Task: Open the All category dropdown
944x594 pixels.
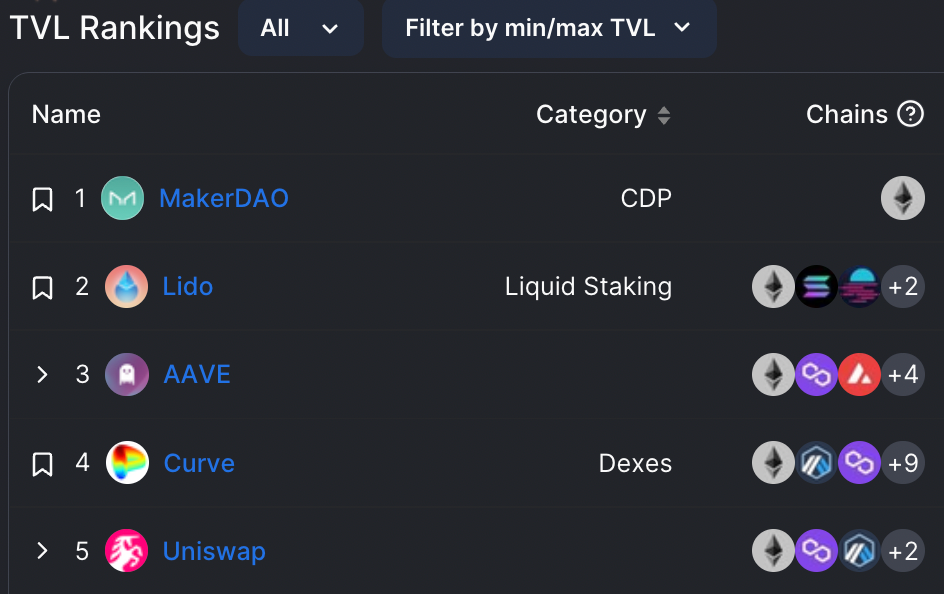Action: [x=300, y=28]
